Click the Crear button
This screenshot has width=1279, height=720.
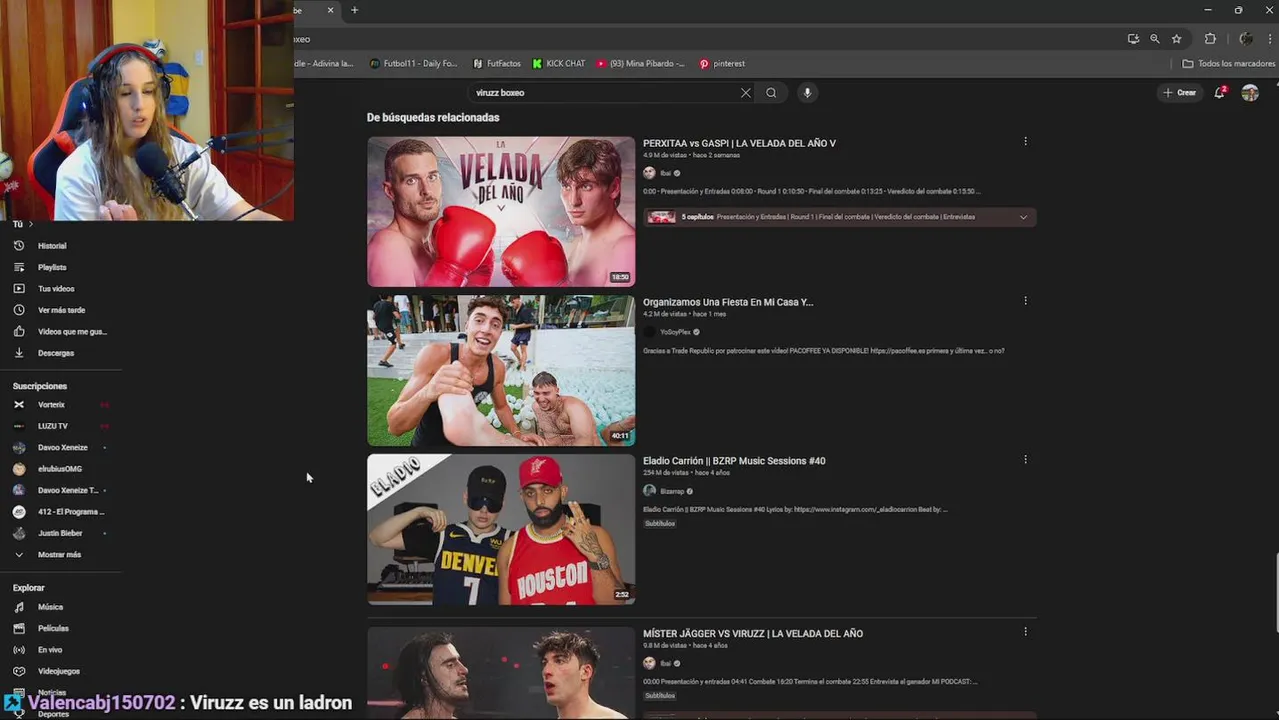click(1180, 92)
